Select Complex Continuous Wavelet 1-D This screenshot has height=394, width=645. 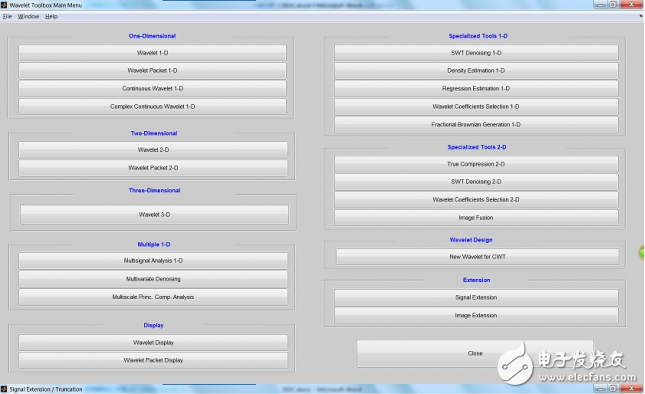point(152,107)
